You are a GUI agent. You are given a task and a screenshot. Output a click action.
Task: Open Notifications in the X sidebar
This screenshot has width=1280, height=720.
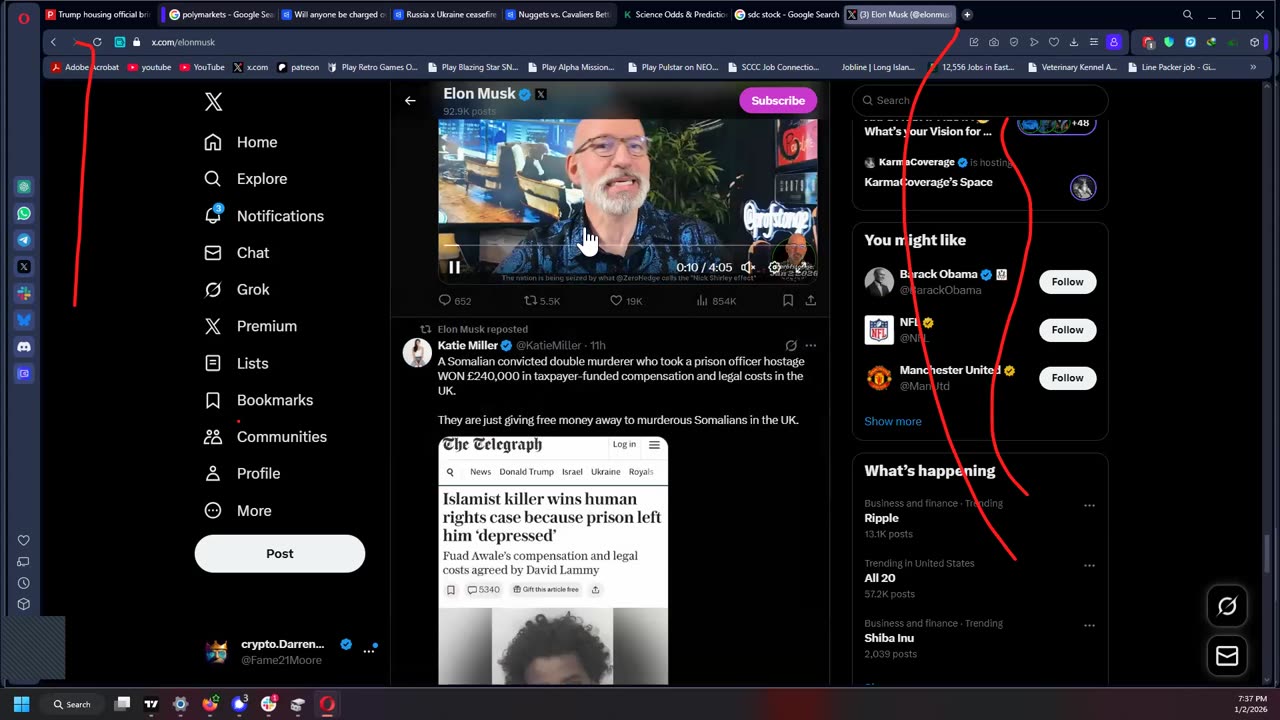[x=264, y=216]
